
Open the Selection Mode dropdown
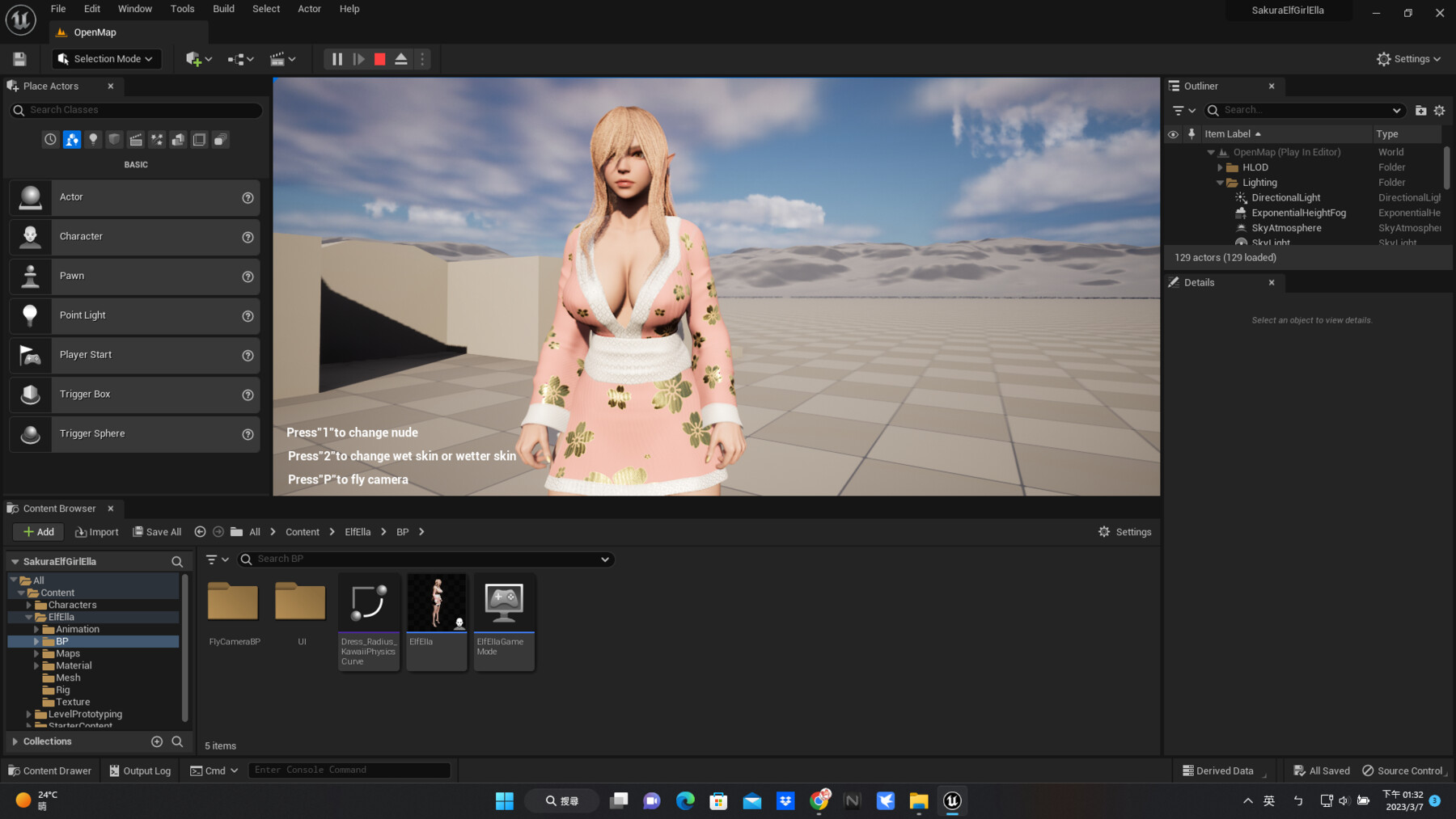coord(105,58)
